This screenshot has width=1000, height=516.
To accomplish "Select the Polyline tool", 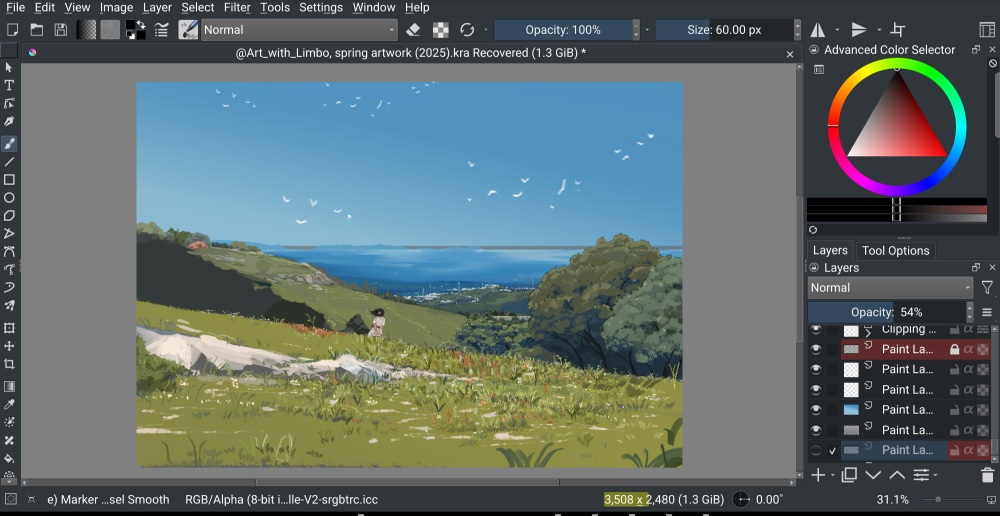I will (9, 233).
